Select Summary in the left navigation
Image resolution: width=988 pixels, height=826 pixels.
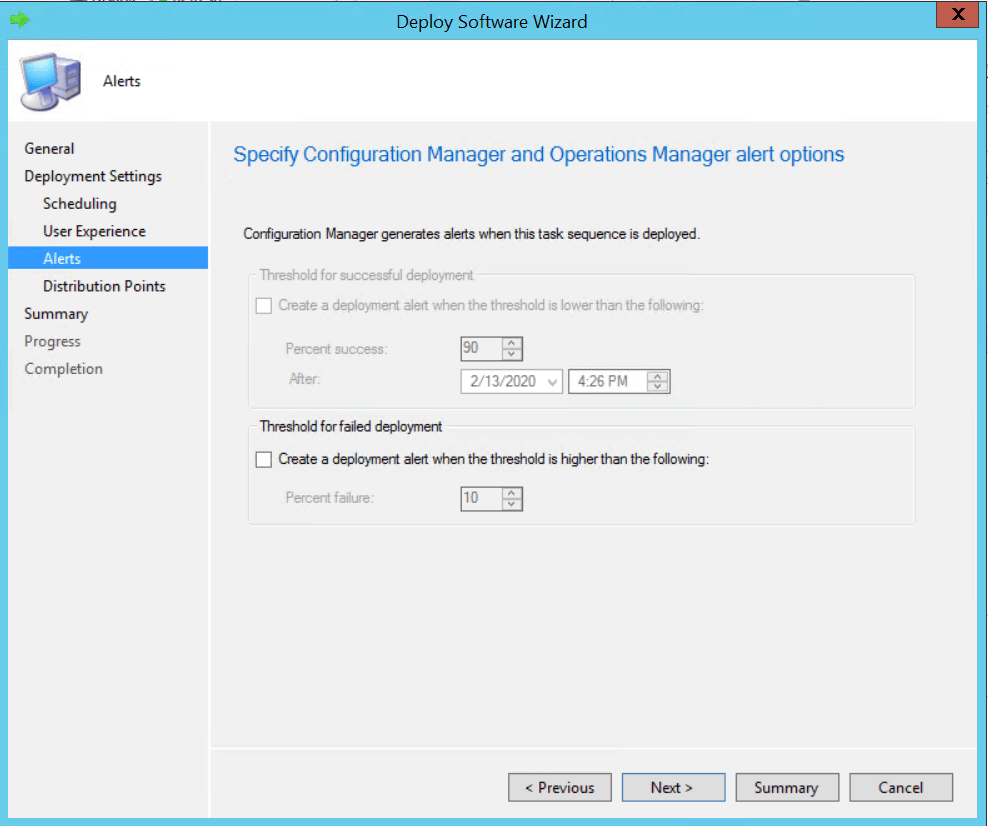[56, 314]
